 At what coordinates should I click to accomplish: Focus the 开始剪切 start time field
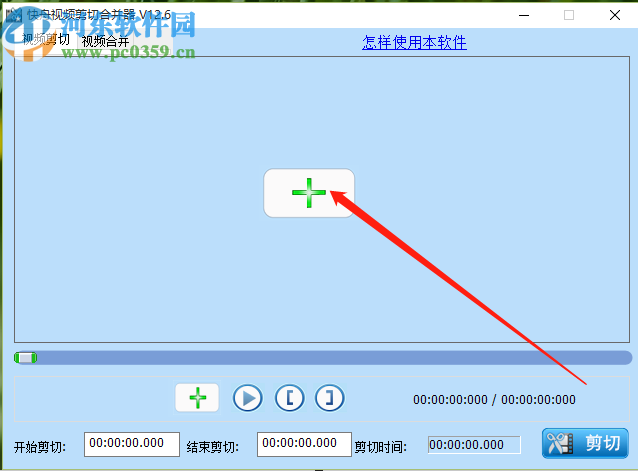(132, 444)
